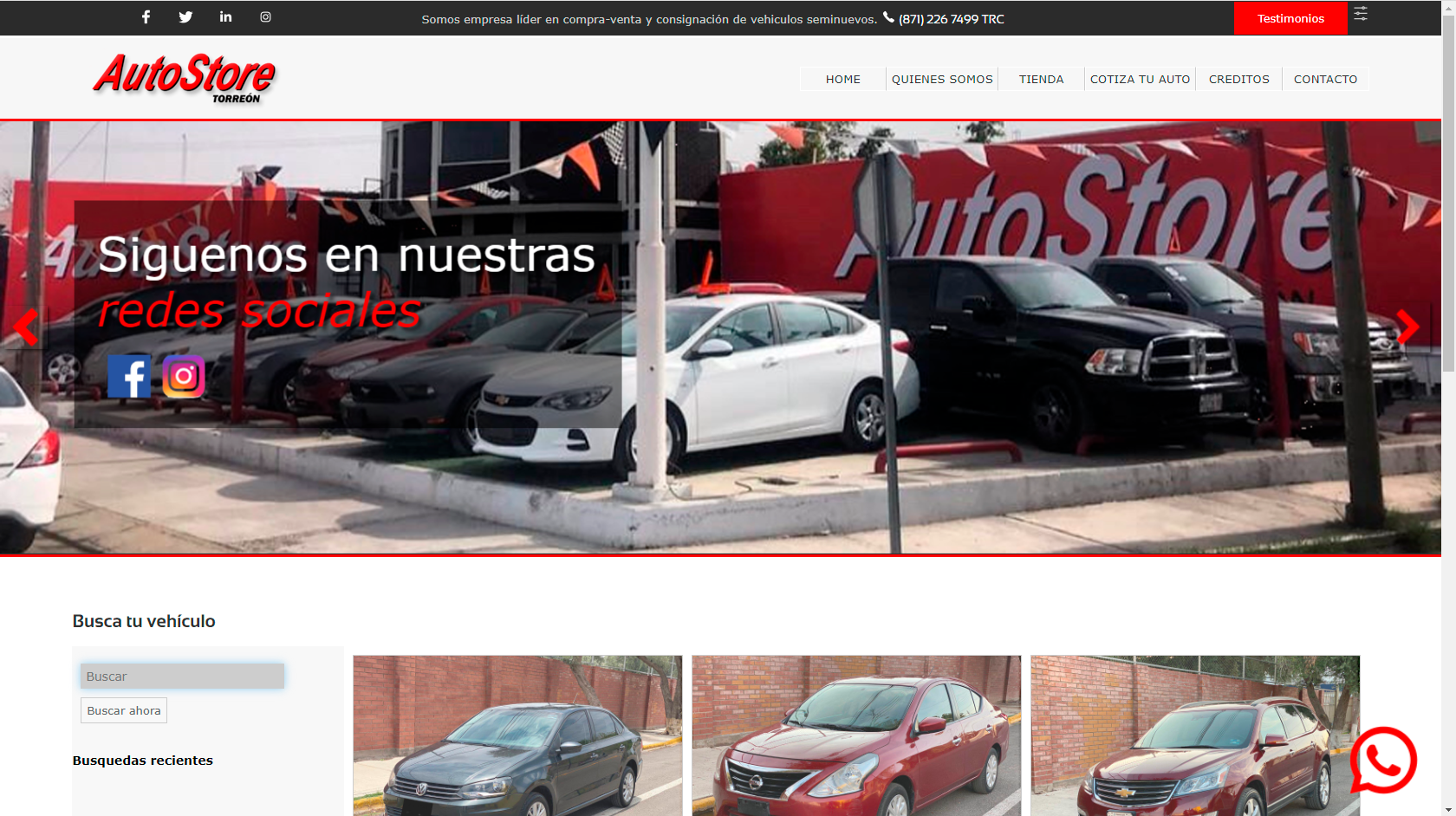Click the Facebook icon on the banner slide
Screen dimensions: 1456x816
[130, 377]
